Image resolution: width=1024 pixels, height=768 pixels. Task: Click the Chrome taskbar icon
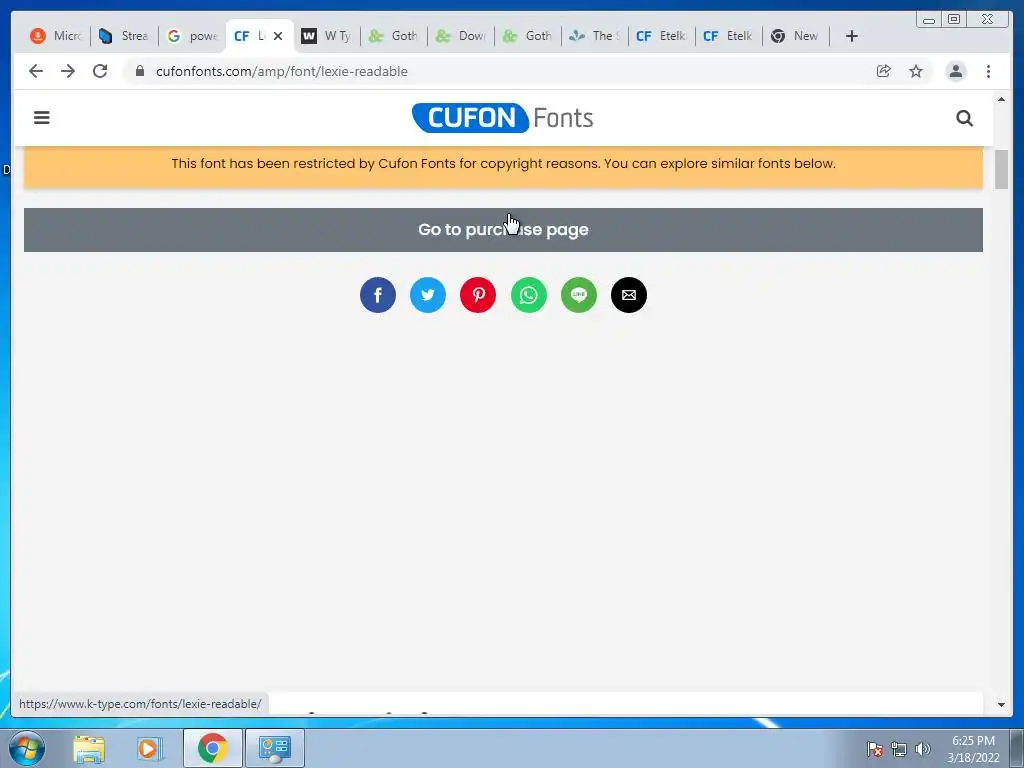click(x=213, y=748)
